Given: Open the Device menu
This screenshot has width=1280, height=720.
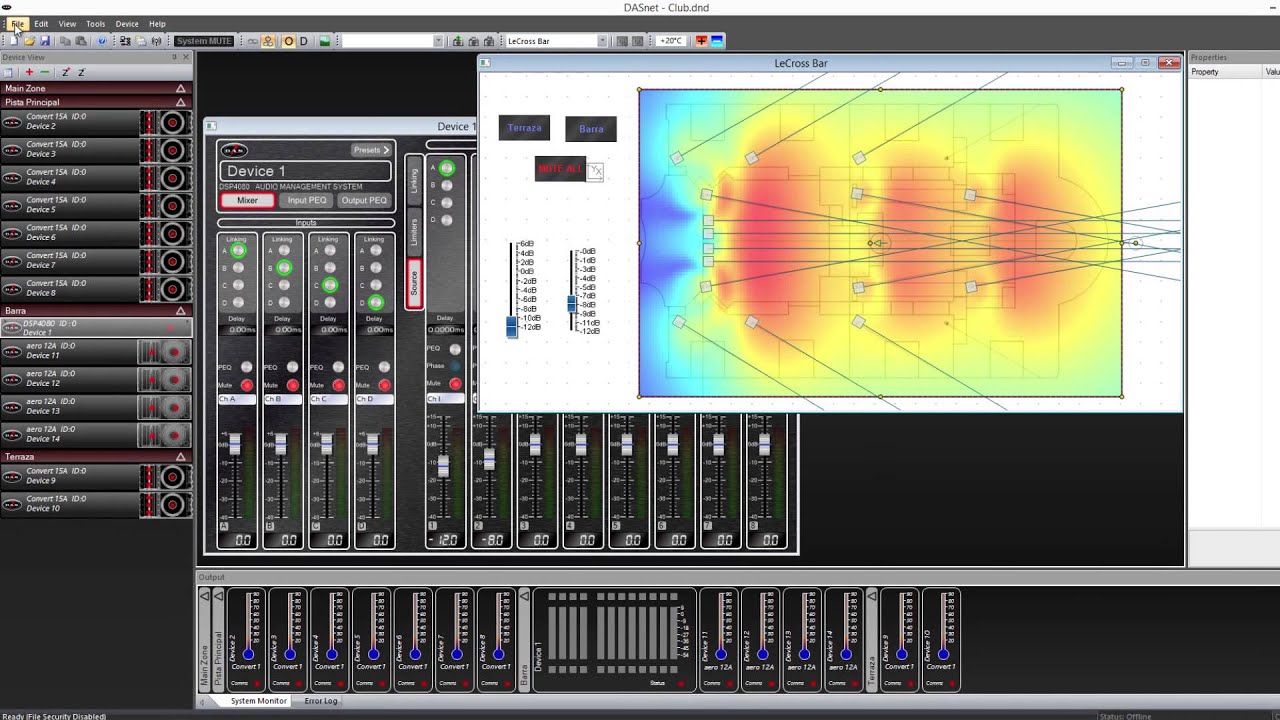Looking at the screenshot, I should click(x=127, y=23).
